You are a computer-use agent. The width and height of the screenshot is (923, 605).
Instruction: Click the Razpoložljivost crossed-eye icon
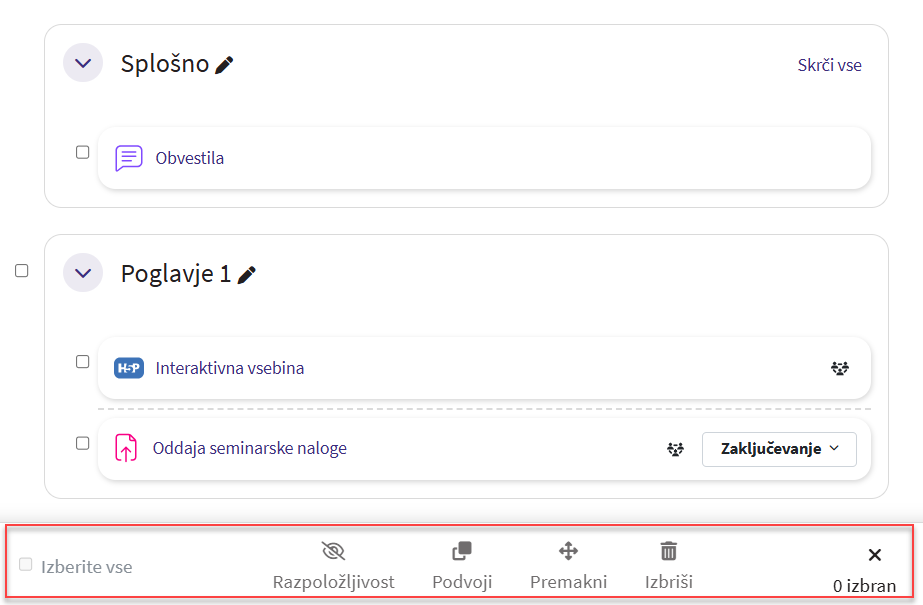(333, 551)
